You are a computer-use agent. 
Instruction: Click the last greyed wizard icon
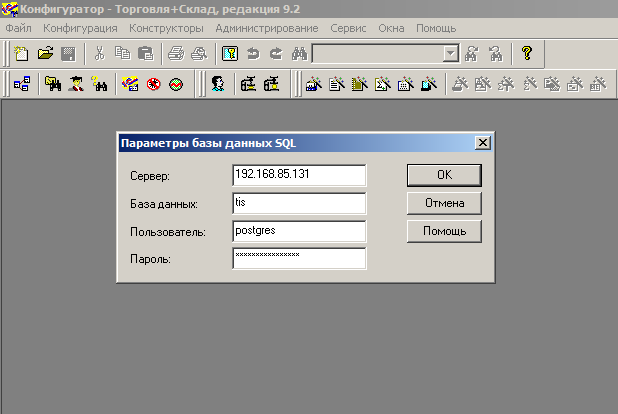pos(598,84)
